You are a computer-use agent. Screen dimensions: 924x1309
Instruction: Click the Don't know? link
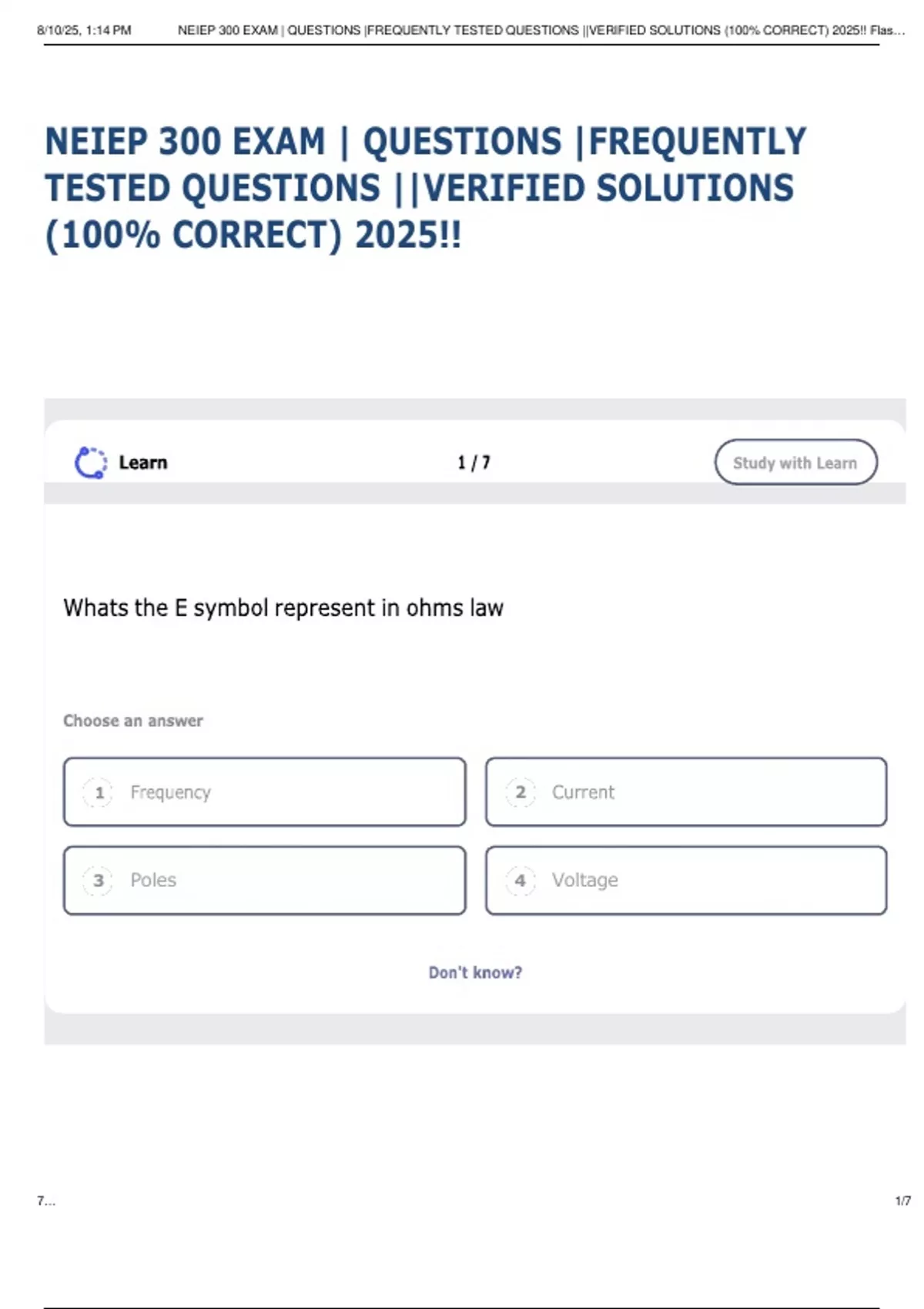point(475,973)
